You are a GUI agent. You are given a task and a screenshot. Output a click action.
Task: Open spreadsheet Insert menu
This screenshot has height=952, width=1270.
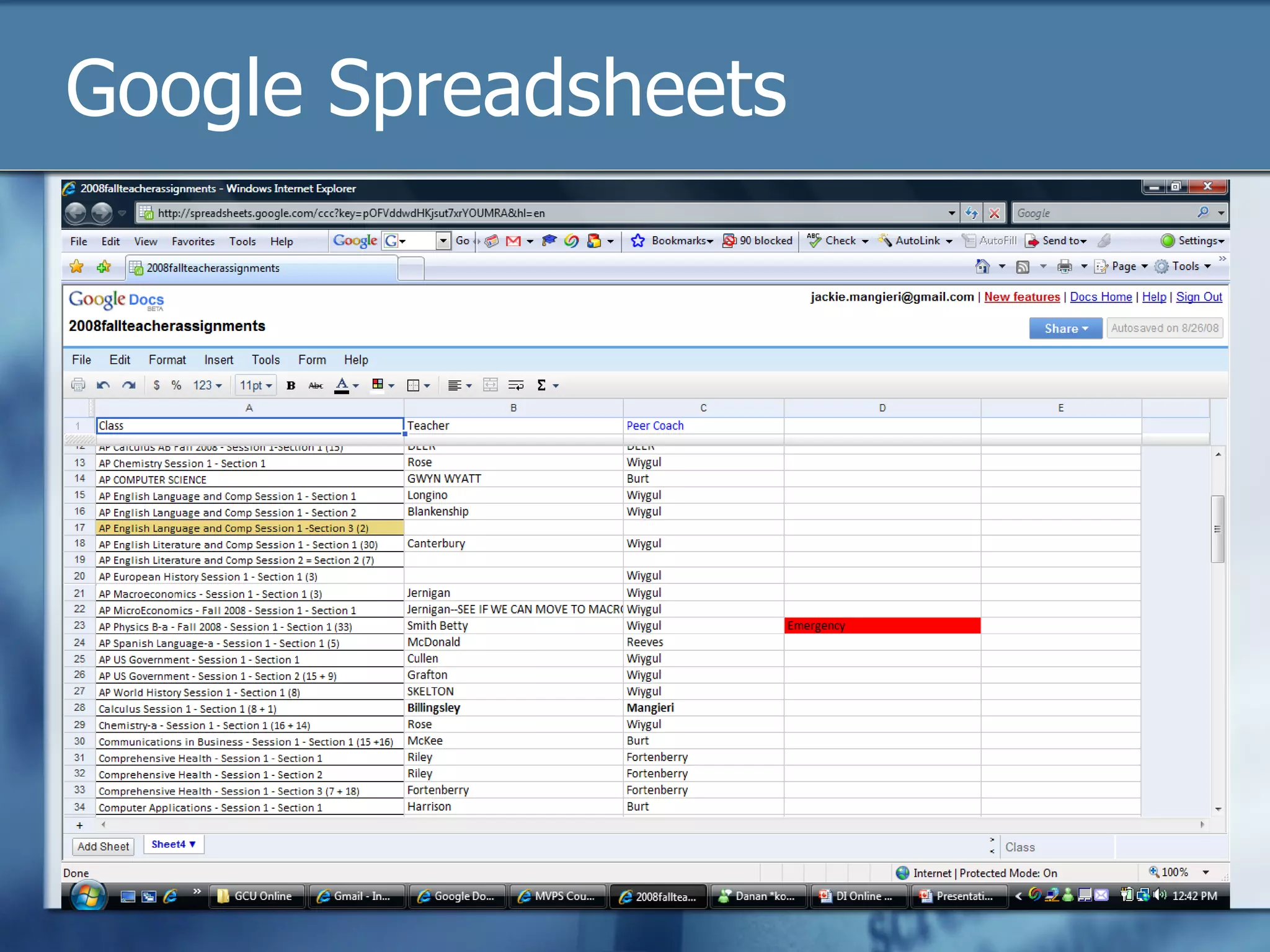(218, 360)
